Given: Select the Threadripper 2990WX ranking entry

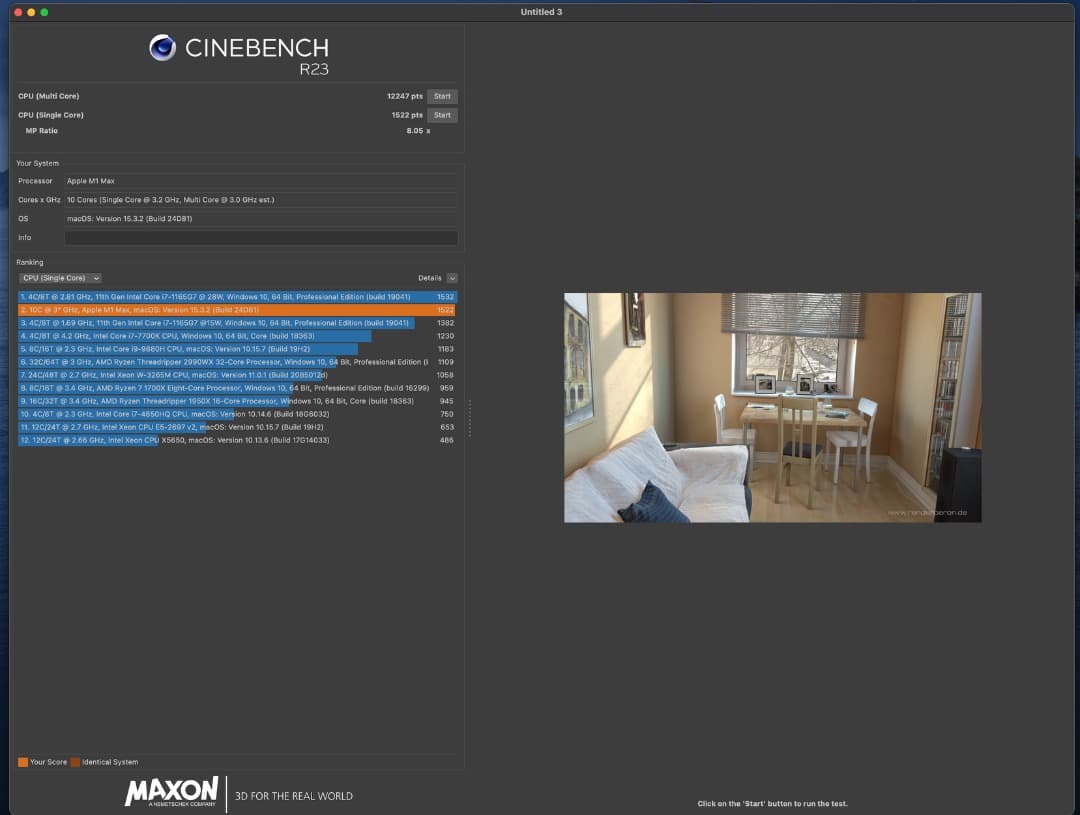Looking at the screenshot, I should click(x=236, y=362).
